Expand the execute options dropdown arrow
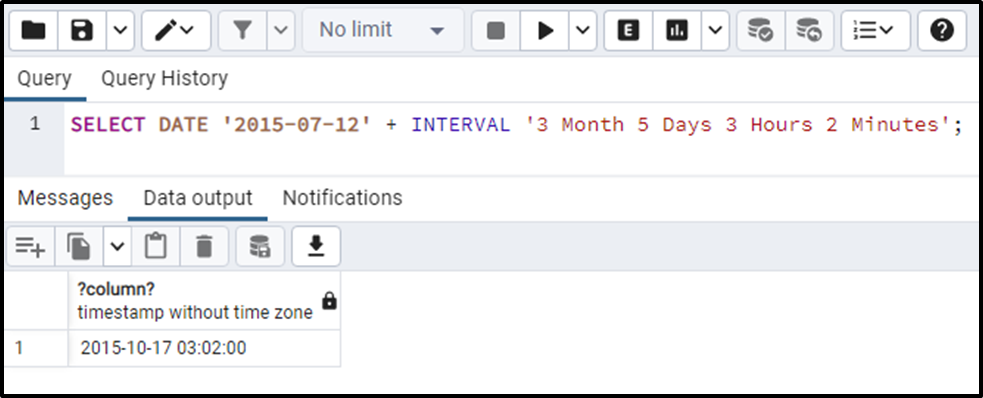 click(582, 30)
